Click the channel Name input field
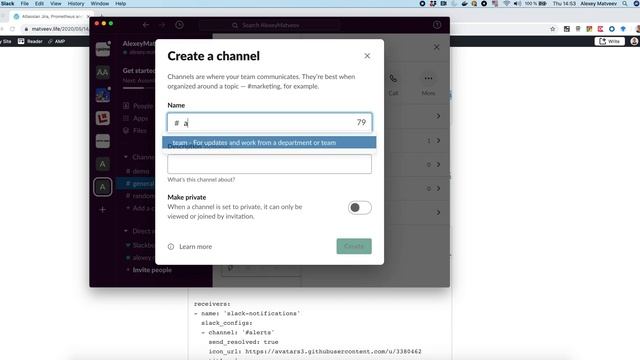This screenshot has width=640, height=360. click(x=269, y=122)
